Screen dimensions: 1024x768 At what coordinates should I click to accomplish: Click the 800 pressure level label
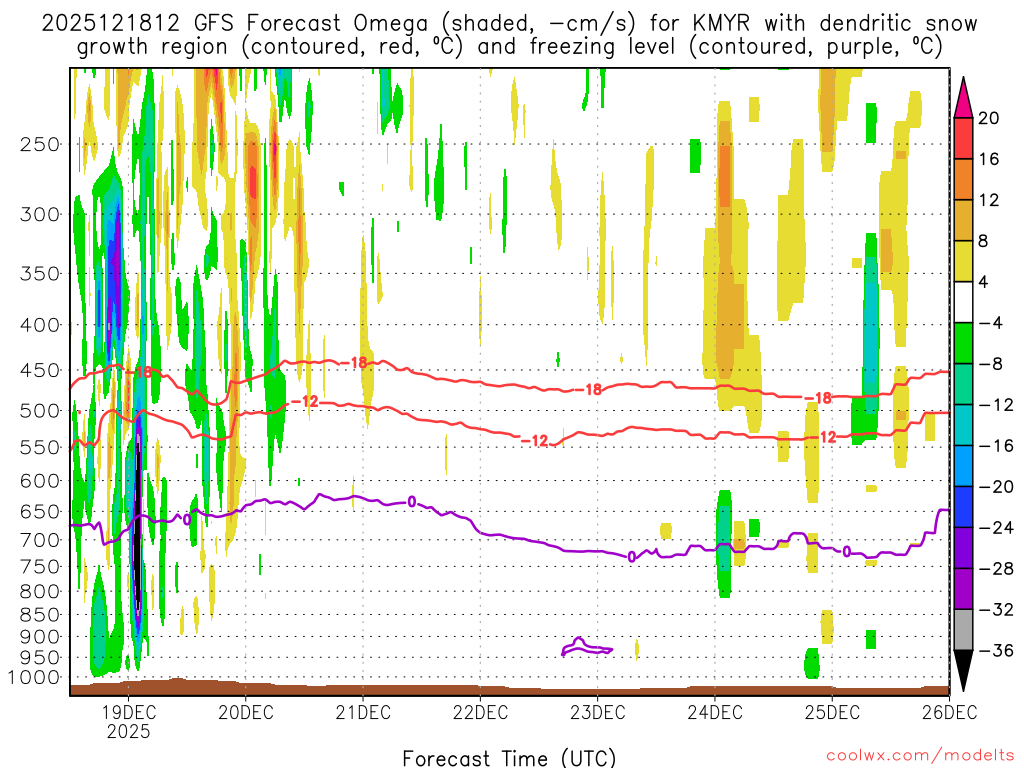click(x=40, y=592)
